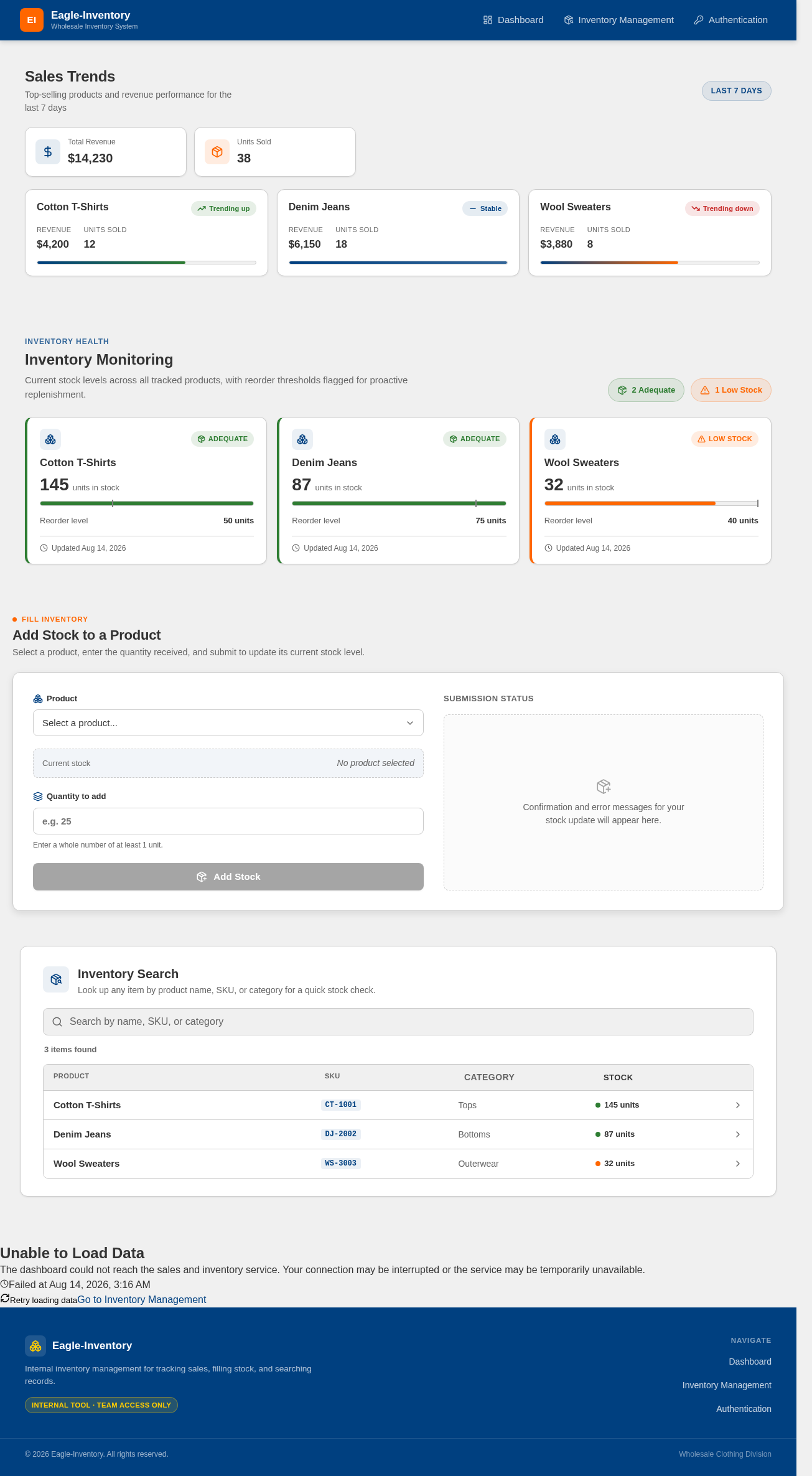Click the Quantity to add input field

[x=228, y=821]
